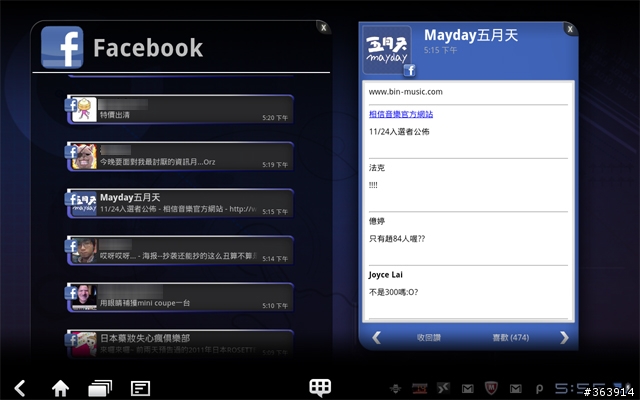640x400 pixels.
Task: Open the app grid launcher icon
Action: point(320,387)
